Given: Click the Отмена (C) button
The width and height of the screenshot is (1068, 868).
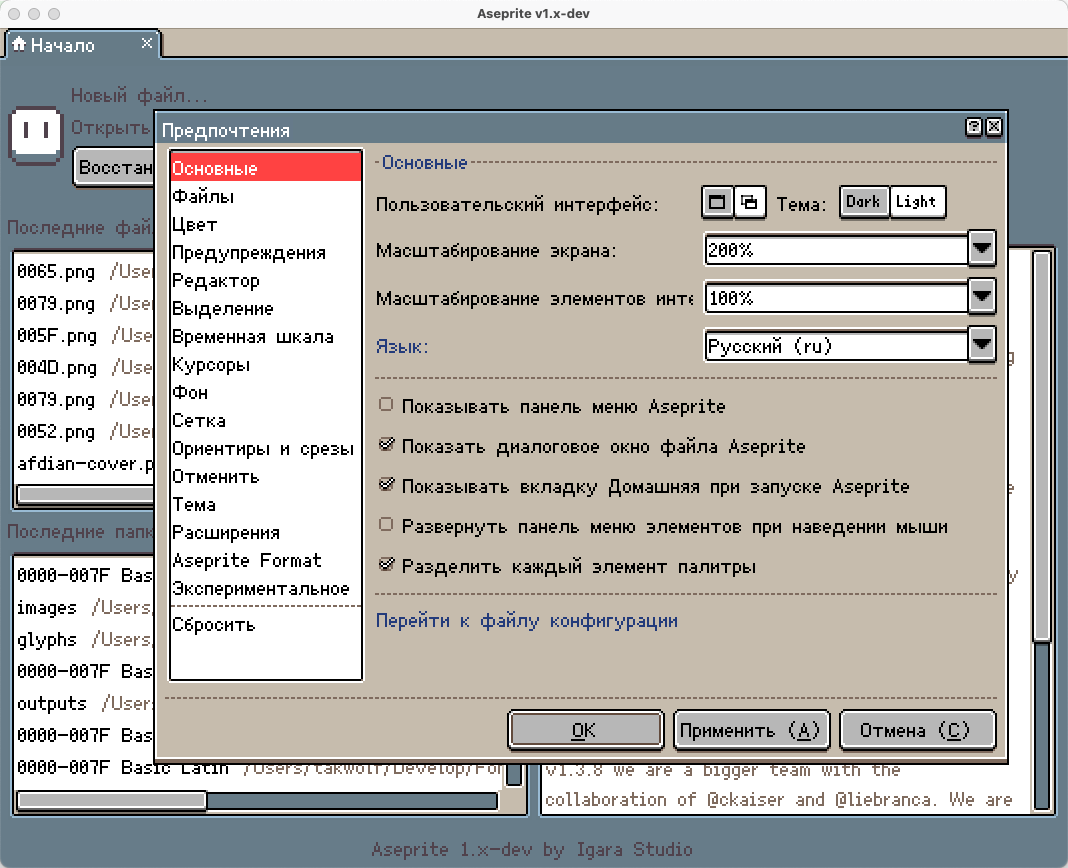Looking at the screenshot, I should [917, 730].
